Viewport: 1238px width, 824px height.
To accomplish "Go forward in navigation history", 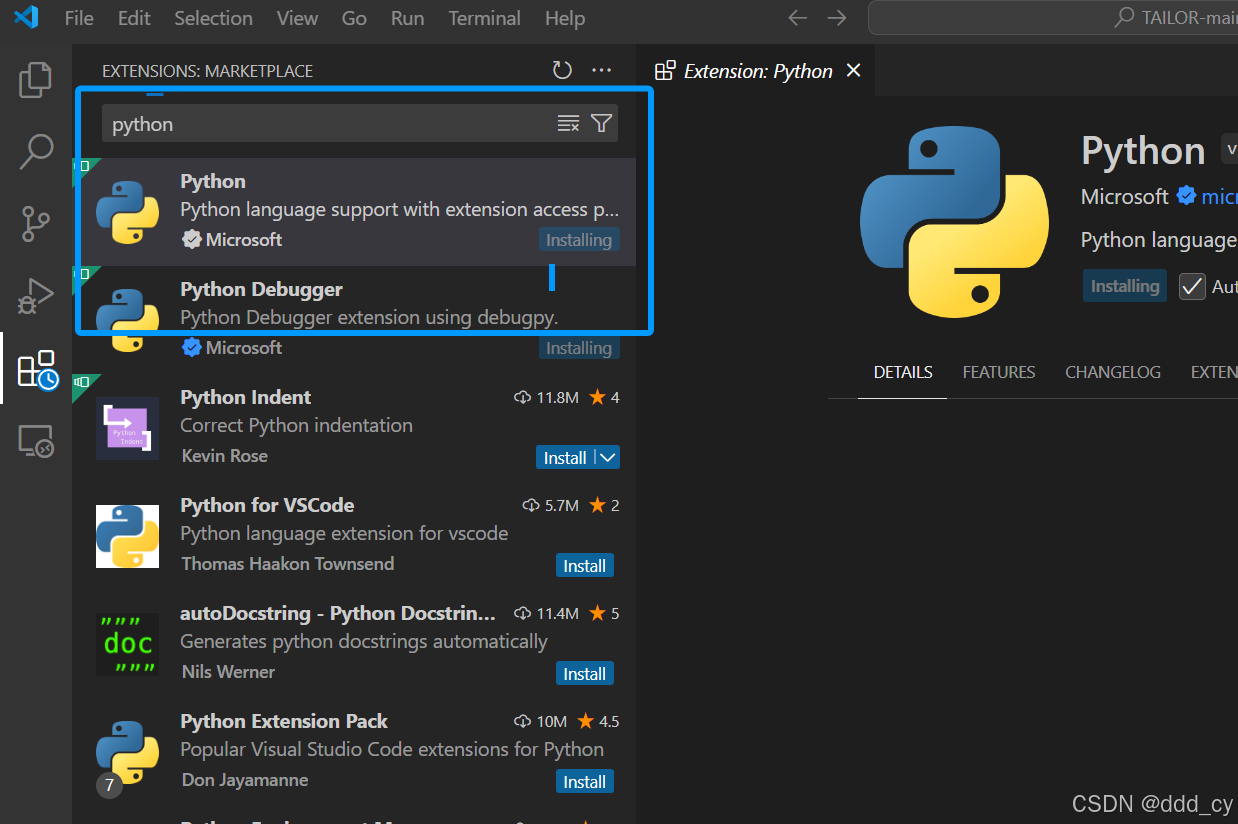I will [x=837, y=18].
